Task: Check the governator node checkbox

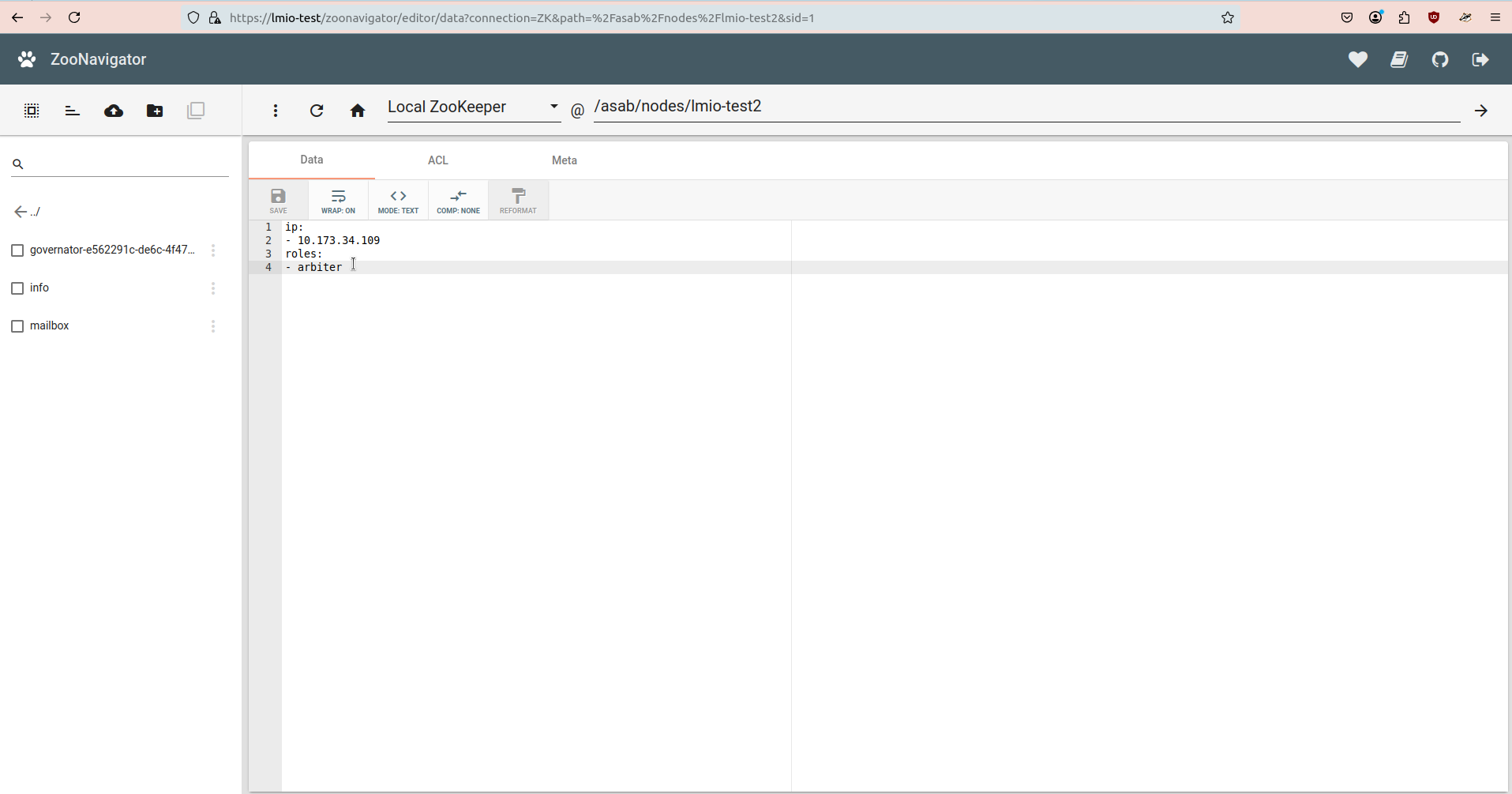Action: (x=17, y=250)
